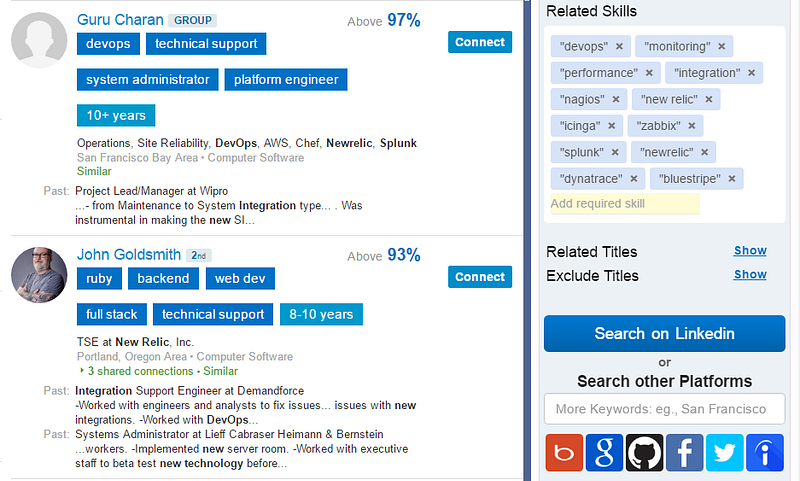This screenshot has height=481, width=800.
Task: Open John Goldsmith's profile photo
Action: click(x=39, y=275)
